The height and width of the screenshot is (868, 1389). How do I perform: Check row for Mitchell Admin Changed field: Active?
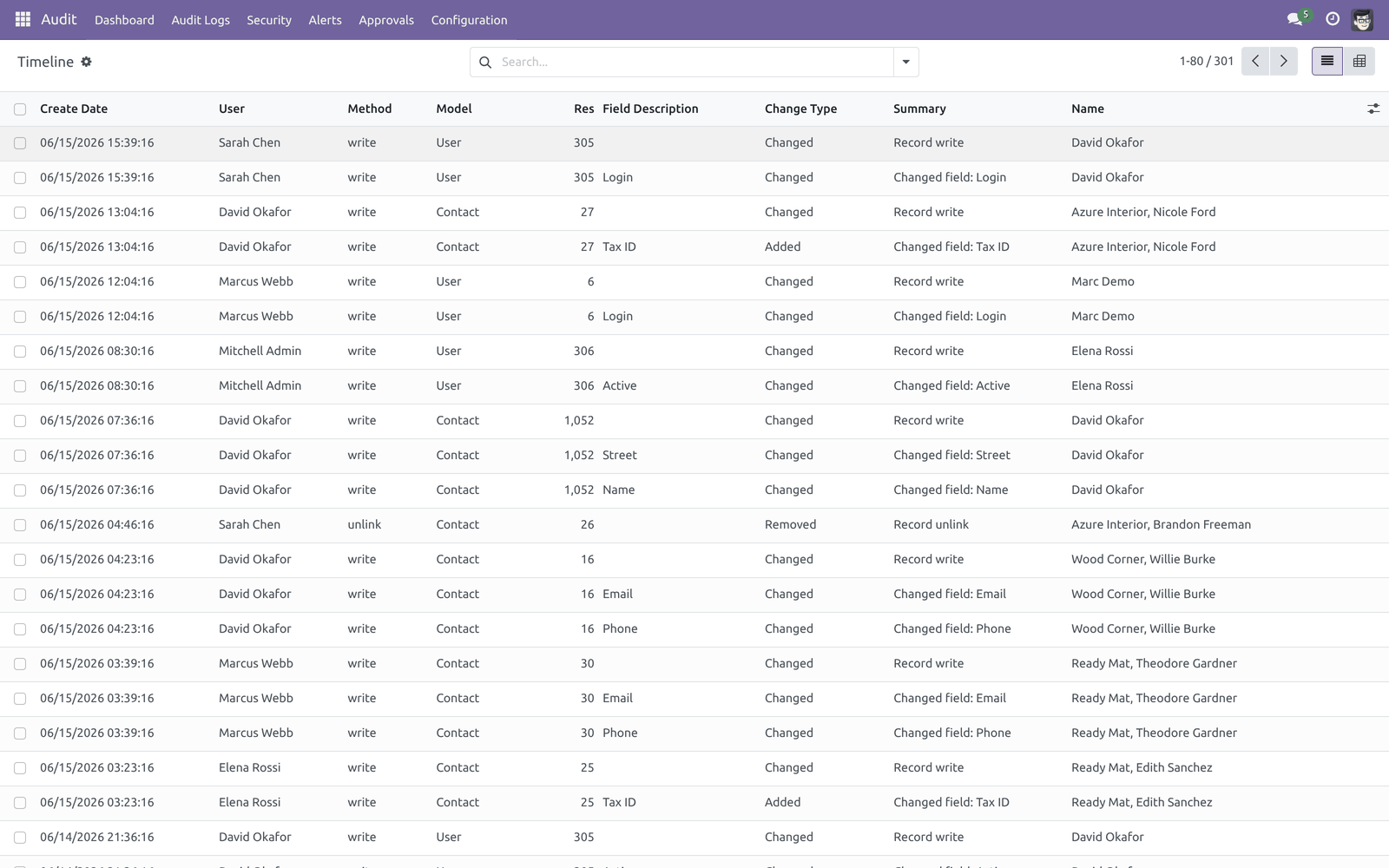20,386
